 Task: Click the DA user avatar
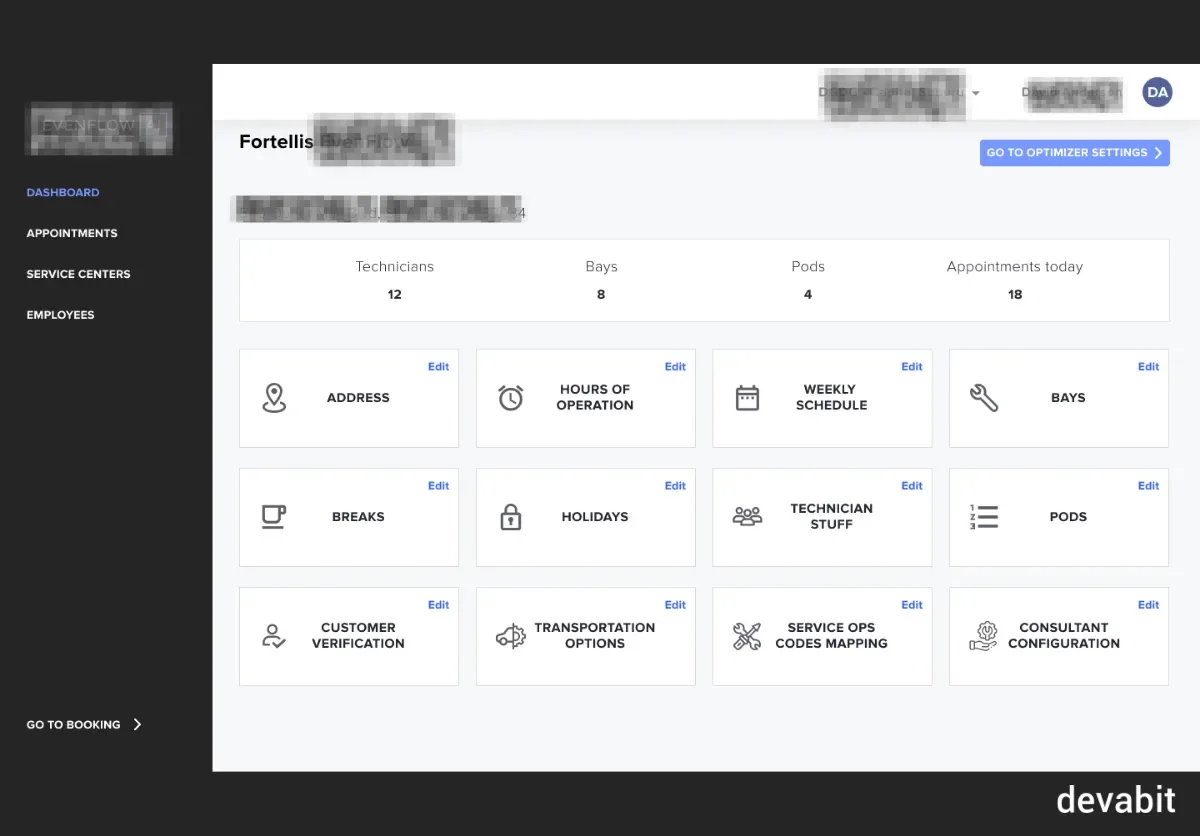[x=1157, y=92]
